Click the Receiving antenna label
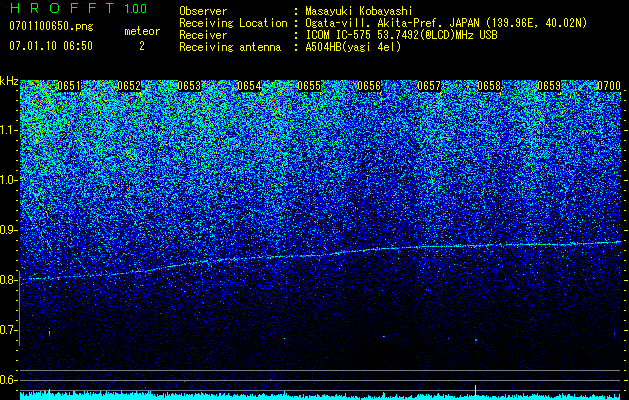 click(230, 47)
